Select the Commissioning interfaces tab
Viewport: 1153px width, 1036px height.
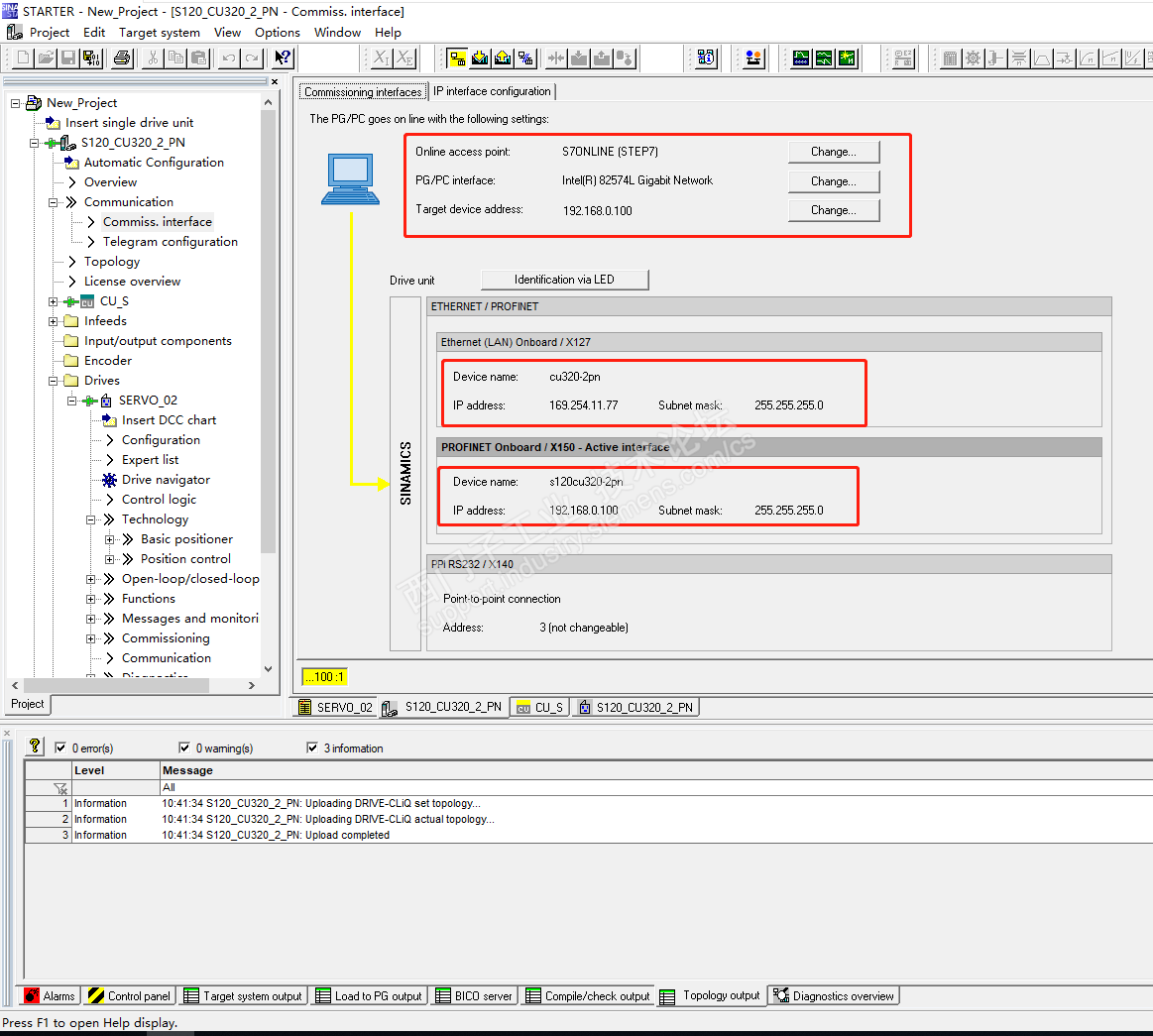pos(363,92)
